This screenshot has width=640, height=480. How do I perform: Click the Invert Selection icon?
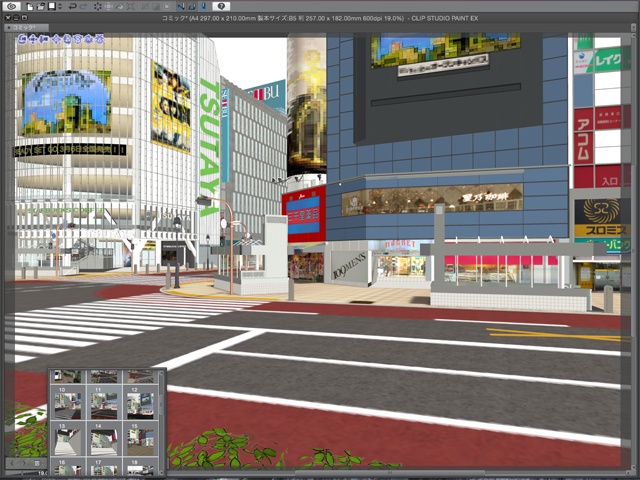click(156, 7)
